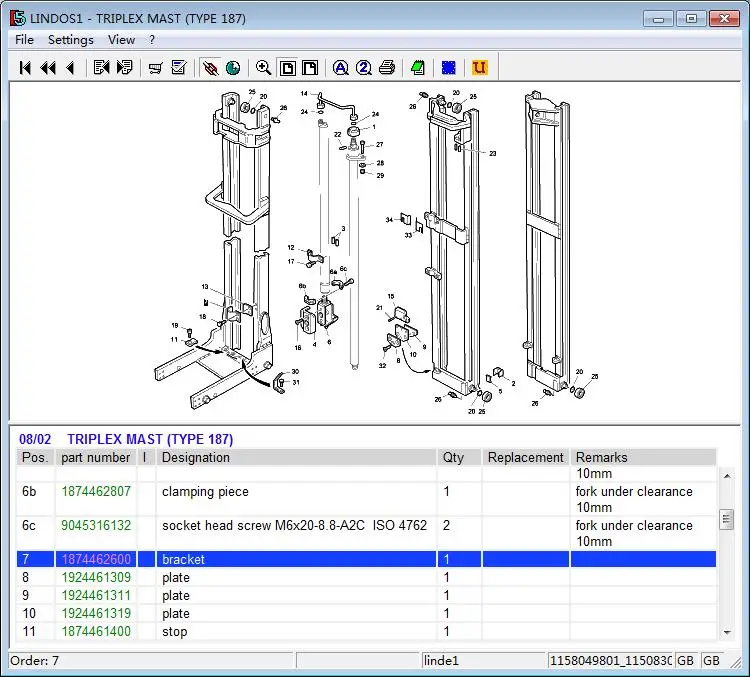Click the parts list scroll up arrow

point(727,476)
